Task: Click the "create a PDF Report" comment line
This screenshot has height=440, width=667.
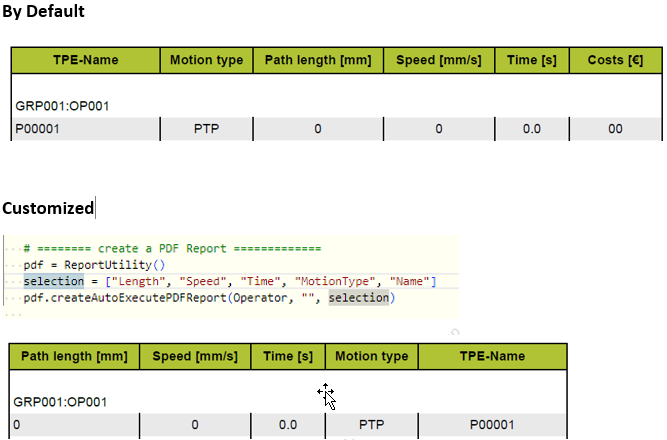Action: point(170,249)
